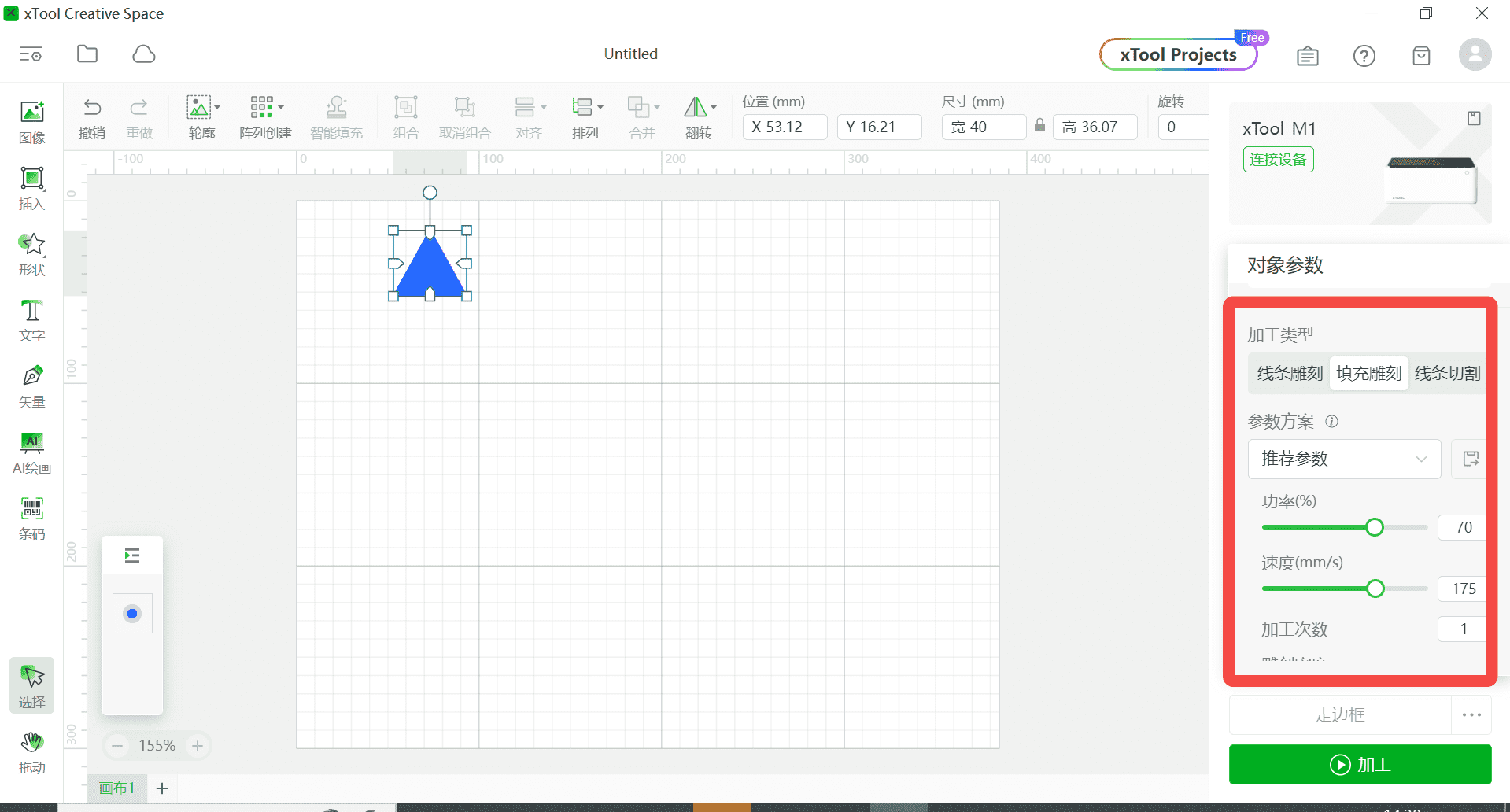Open the folder files icon
The image size is (1510, 812).
tap(87, 54)
